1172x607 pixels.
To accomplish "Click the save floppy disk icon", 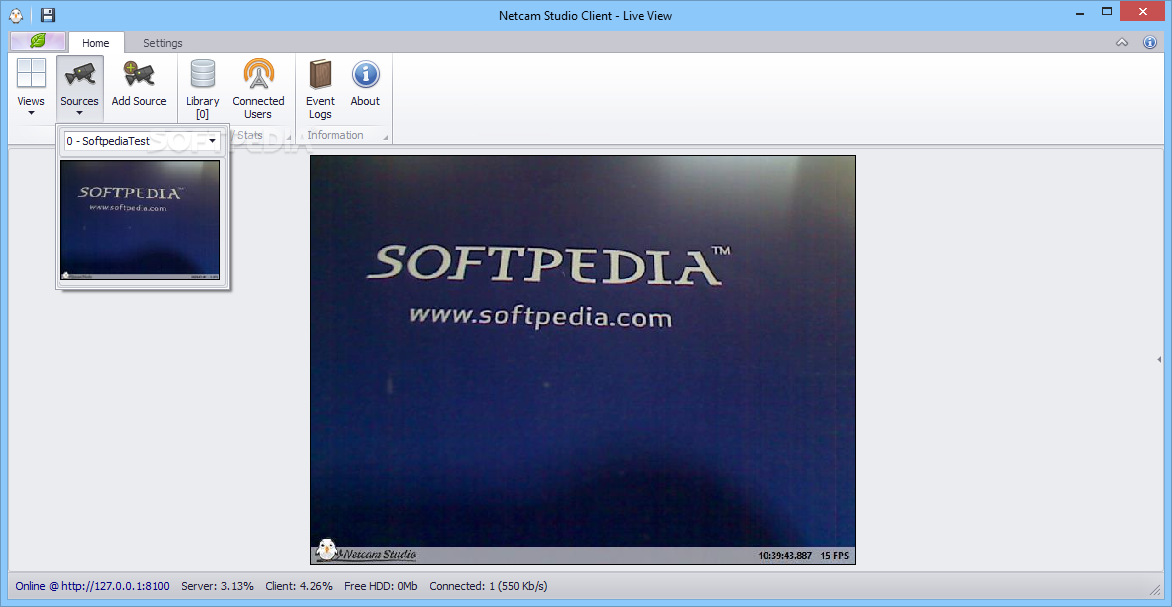I will click(x=47, y=15).
